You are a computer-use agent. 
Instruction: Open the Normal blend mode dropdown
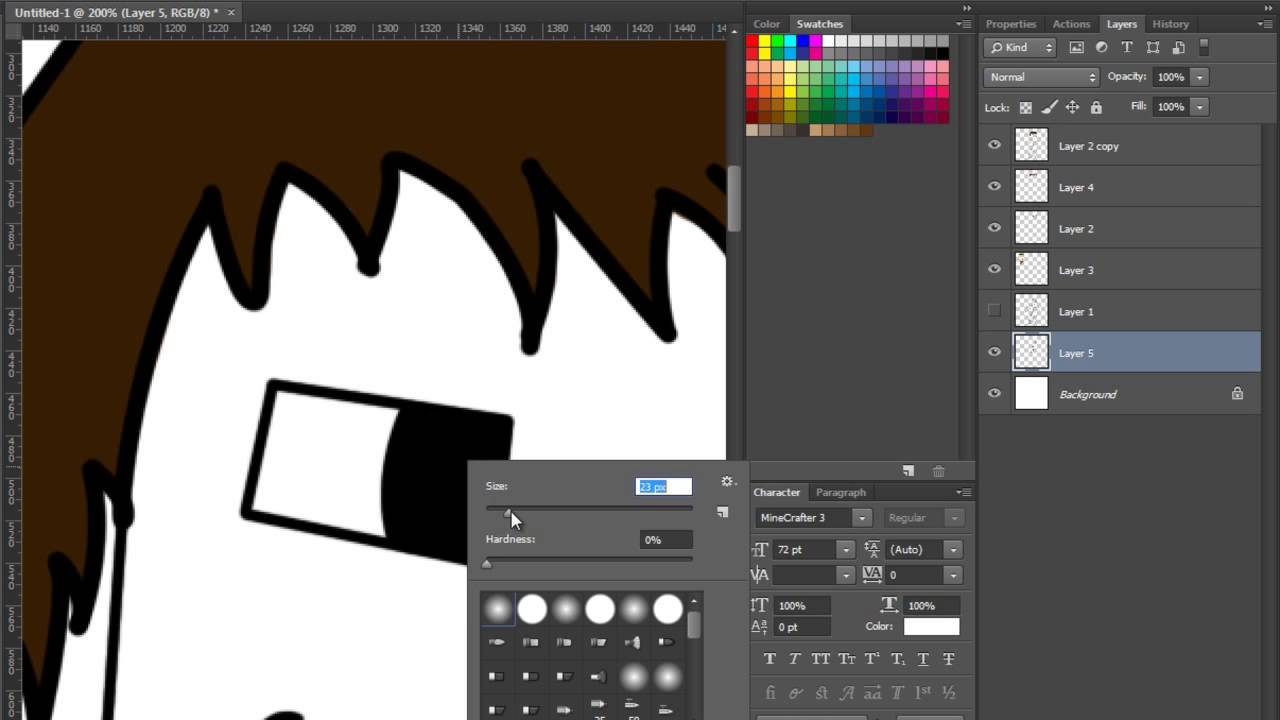[1041, 77]
